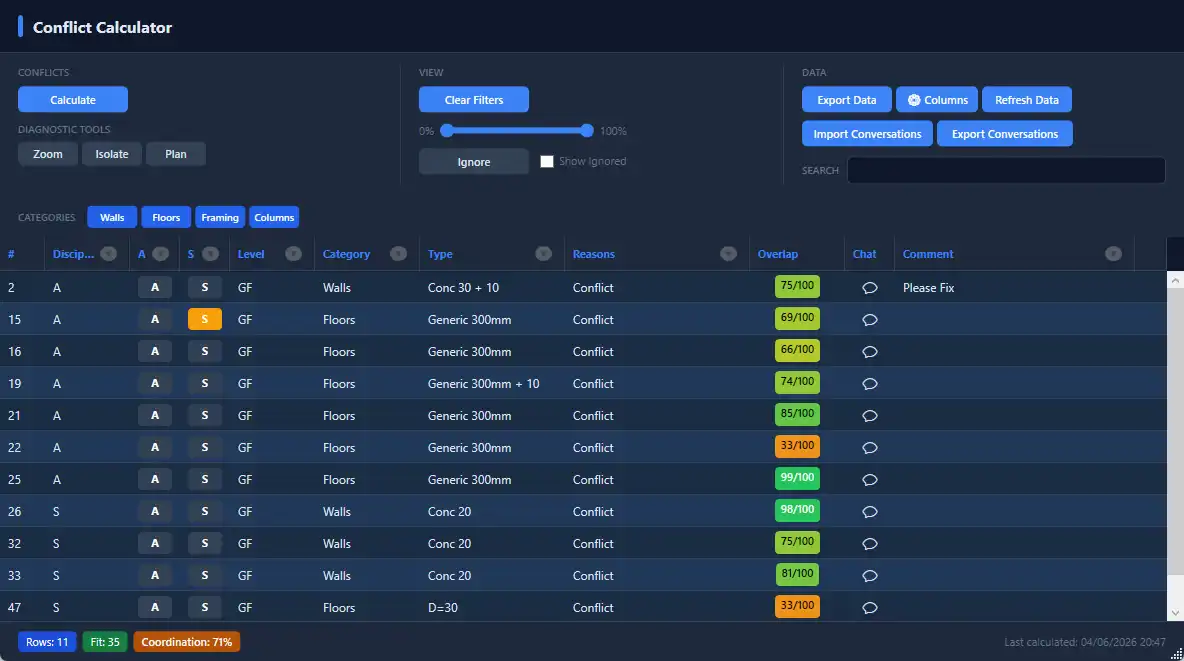Click the Isolate diagnostic tool
This screenshot has height=661, width=1184.
coord(112,154)
